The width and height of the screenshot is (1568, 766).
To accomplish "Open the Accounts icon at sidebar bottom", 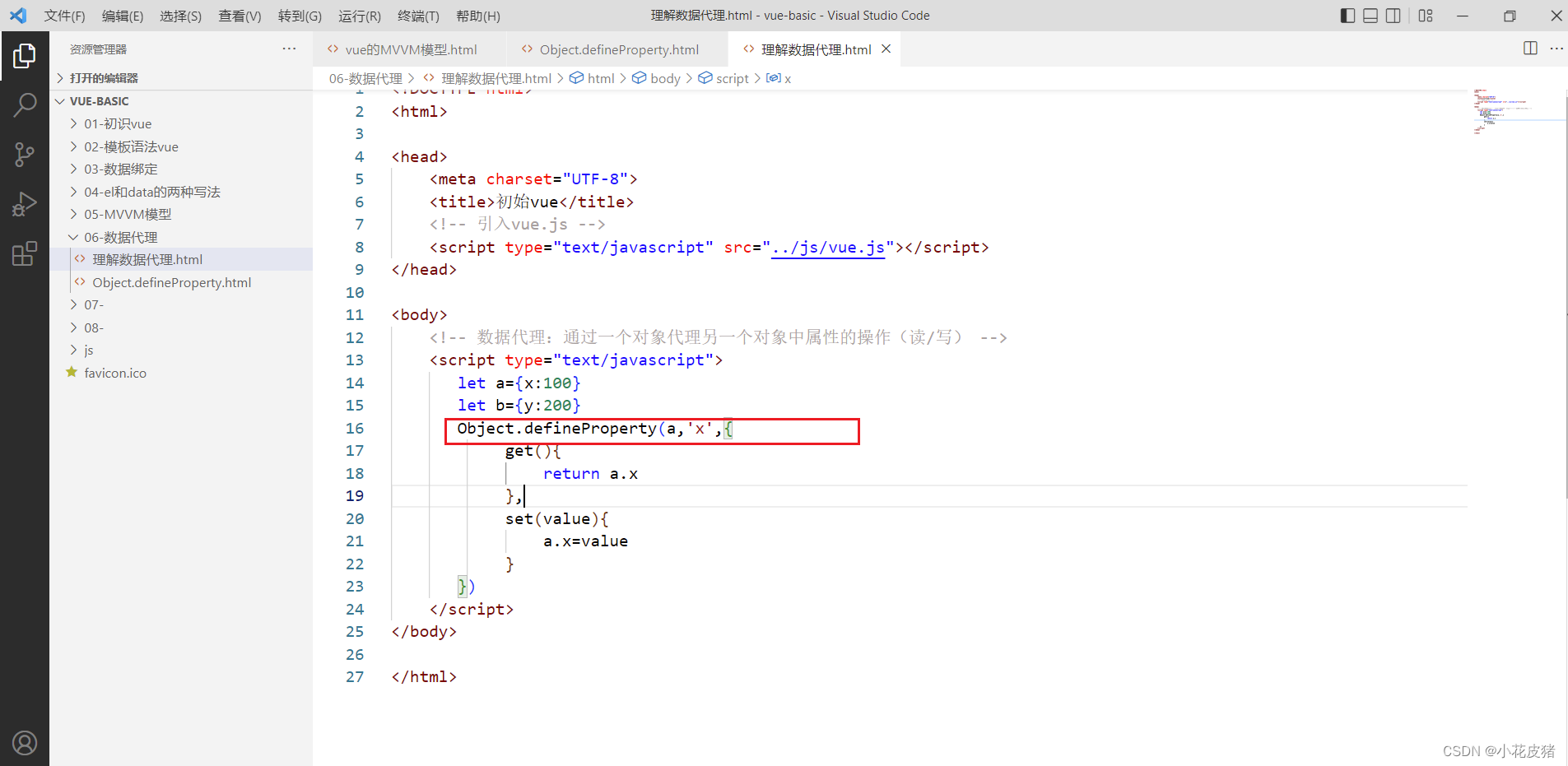I will 25,743.
